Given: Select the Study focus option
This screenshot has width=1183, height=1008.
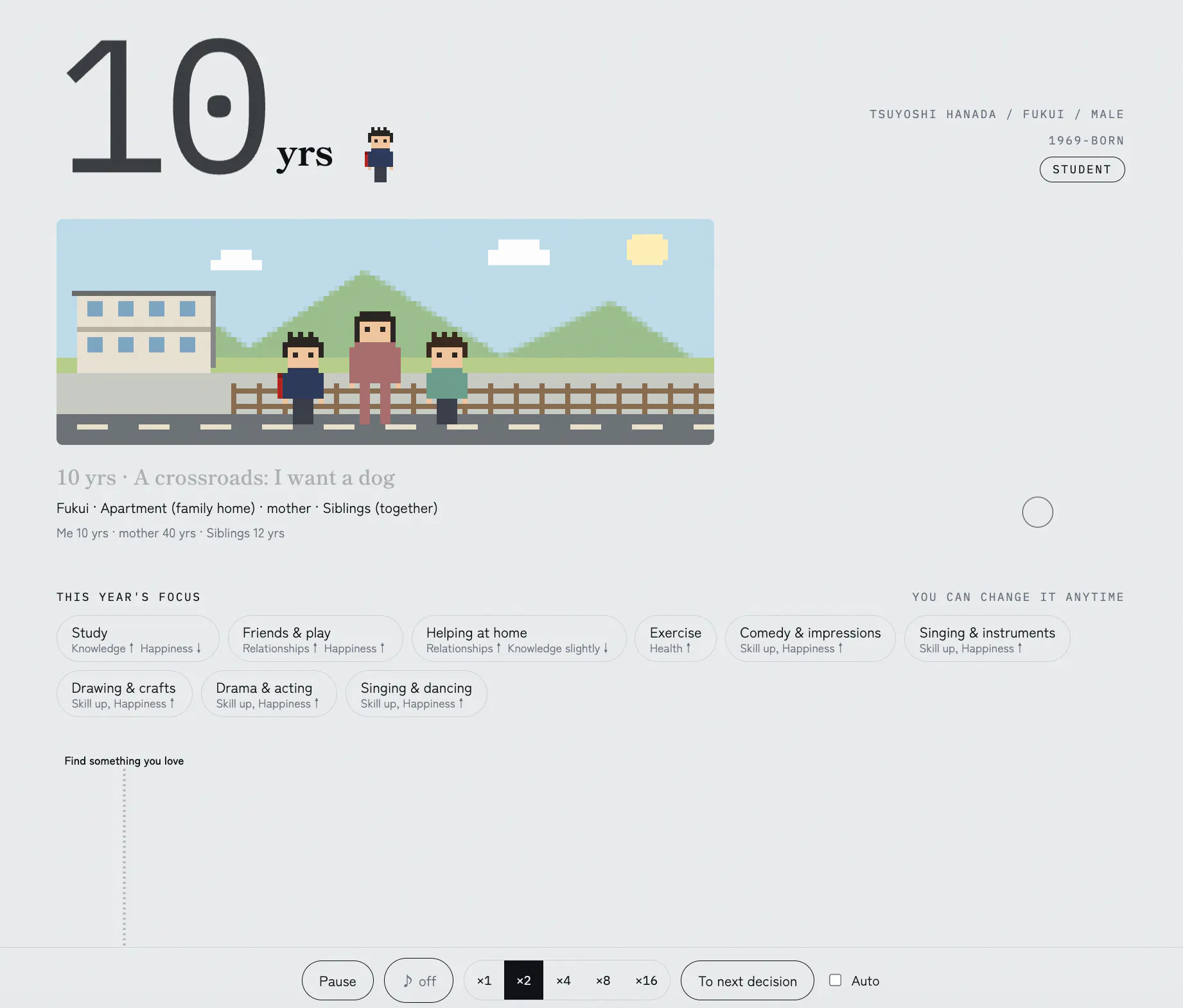Looking at the screenshot, I should click(x=137, y=639).
